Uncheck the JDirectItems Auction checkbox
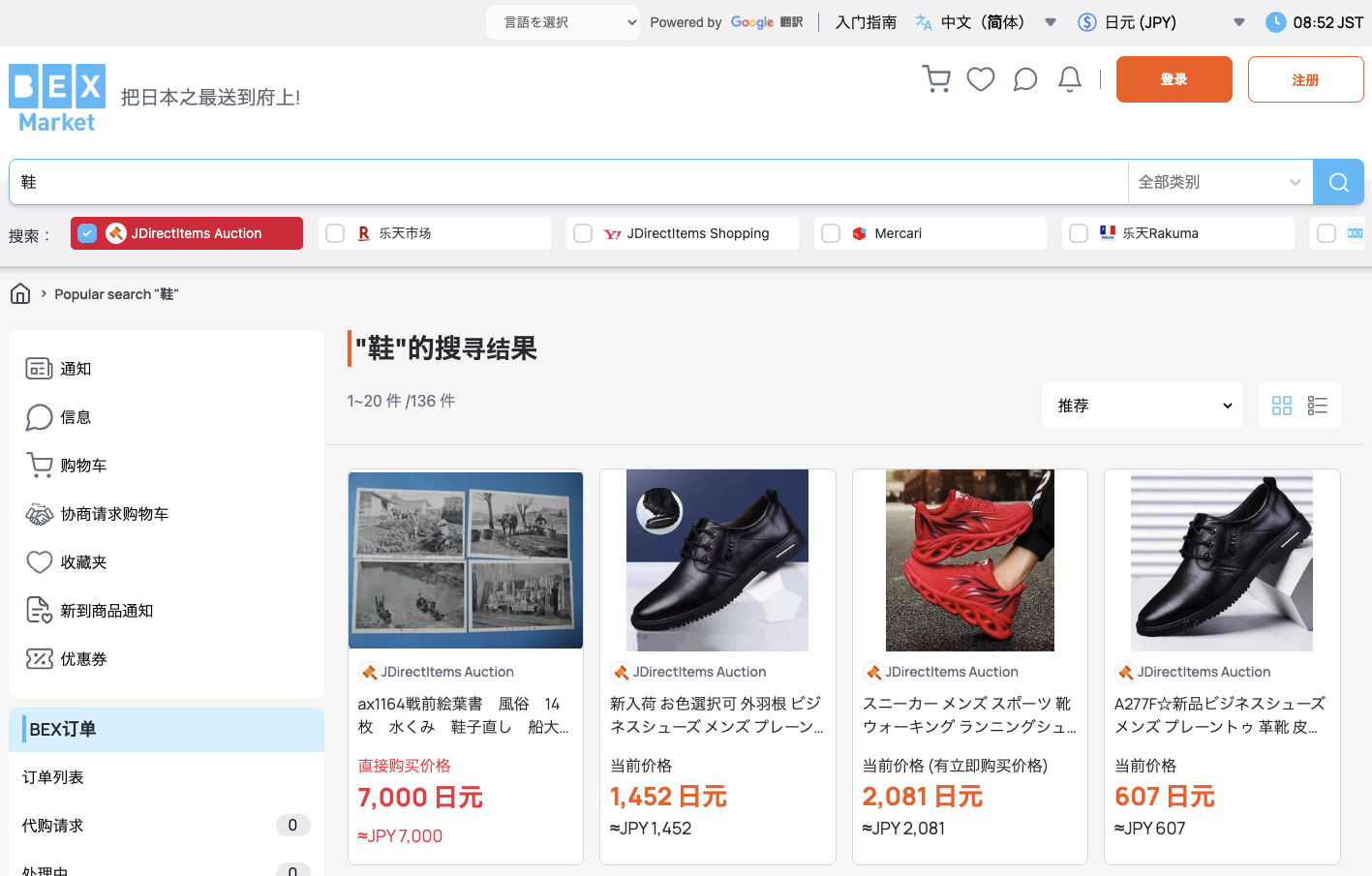The height and width of the screenshot is (876, 1372). 87,233
